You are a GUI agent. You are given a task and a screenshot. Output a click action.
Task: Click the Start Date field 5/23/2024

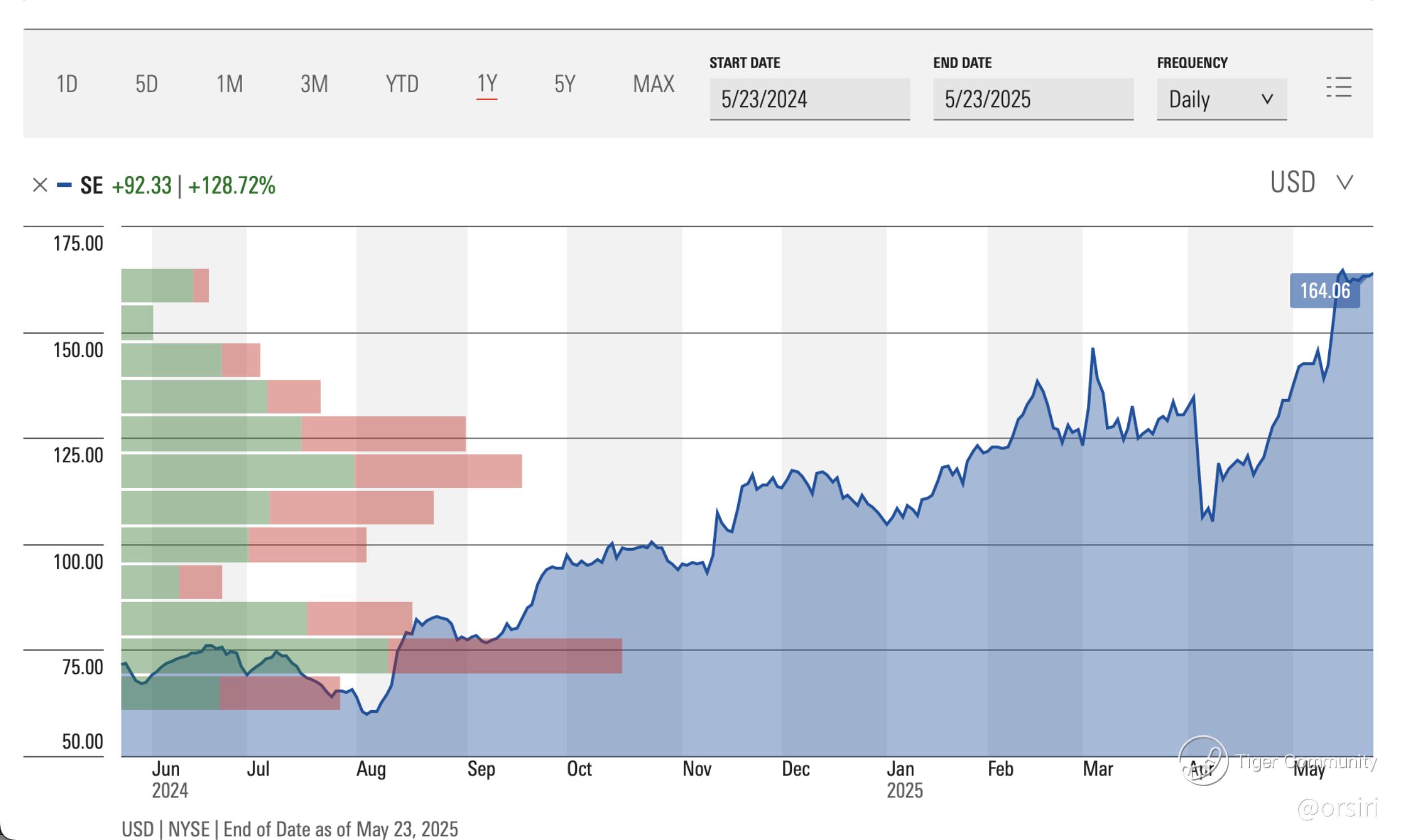[809, 100]
